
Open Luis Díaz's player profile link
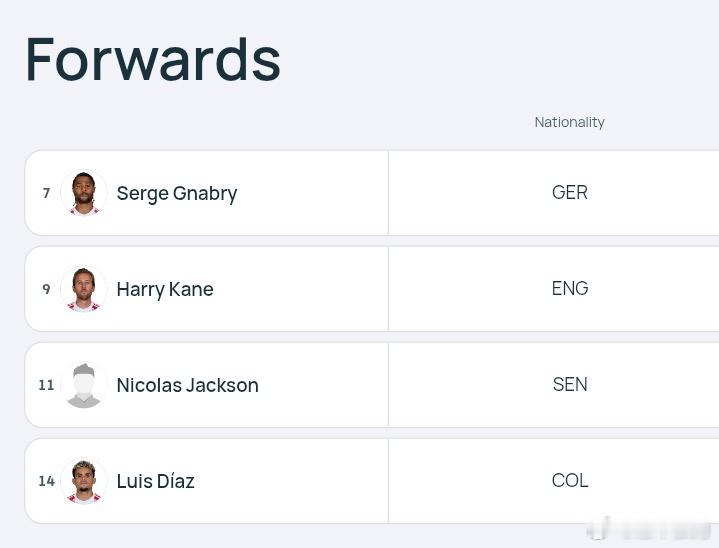pyautogui.click(x=155, y=481)
